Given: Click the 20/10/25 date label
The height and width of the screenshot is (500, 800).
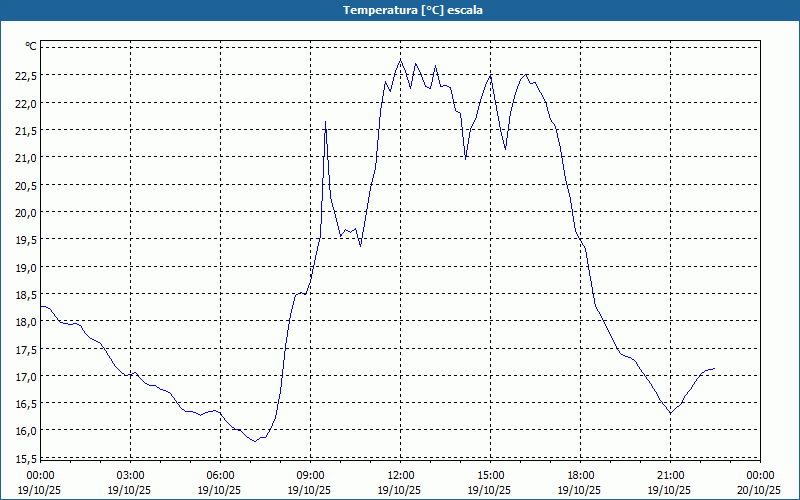Looking at the screenshot, I should coord(759,490).
